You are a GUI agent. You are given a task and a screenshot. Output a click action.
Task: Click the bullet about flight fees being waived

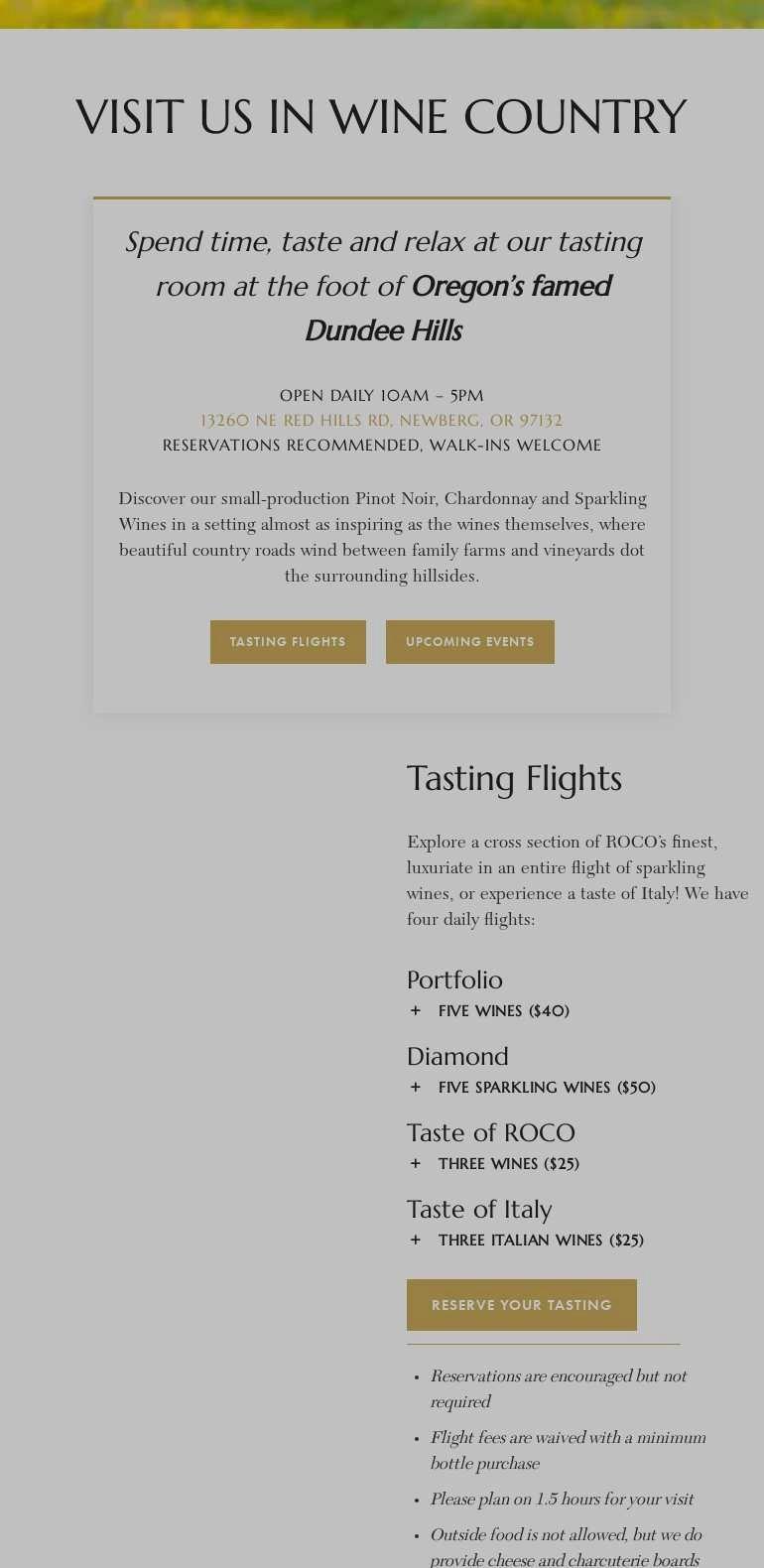click(x=568, y=1450)
